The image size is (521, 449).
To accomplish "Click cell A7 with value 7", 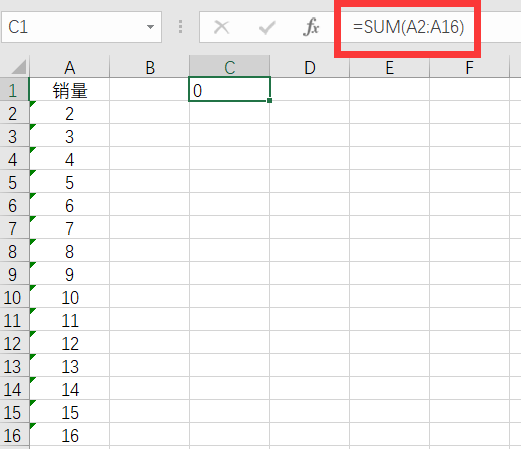I will click(69, 227).
